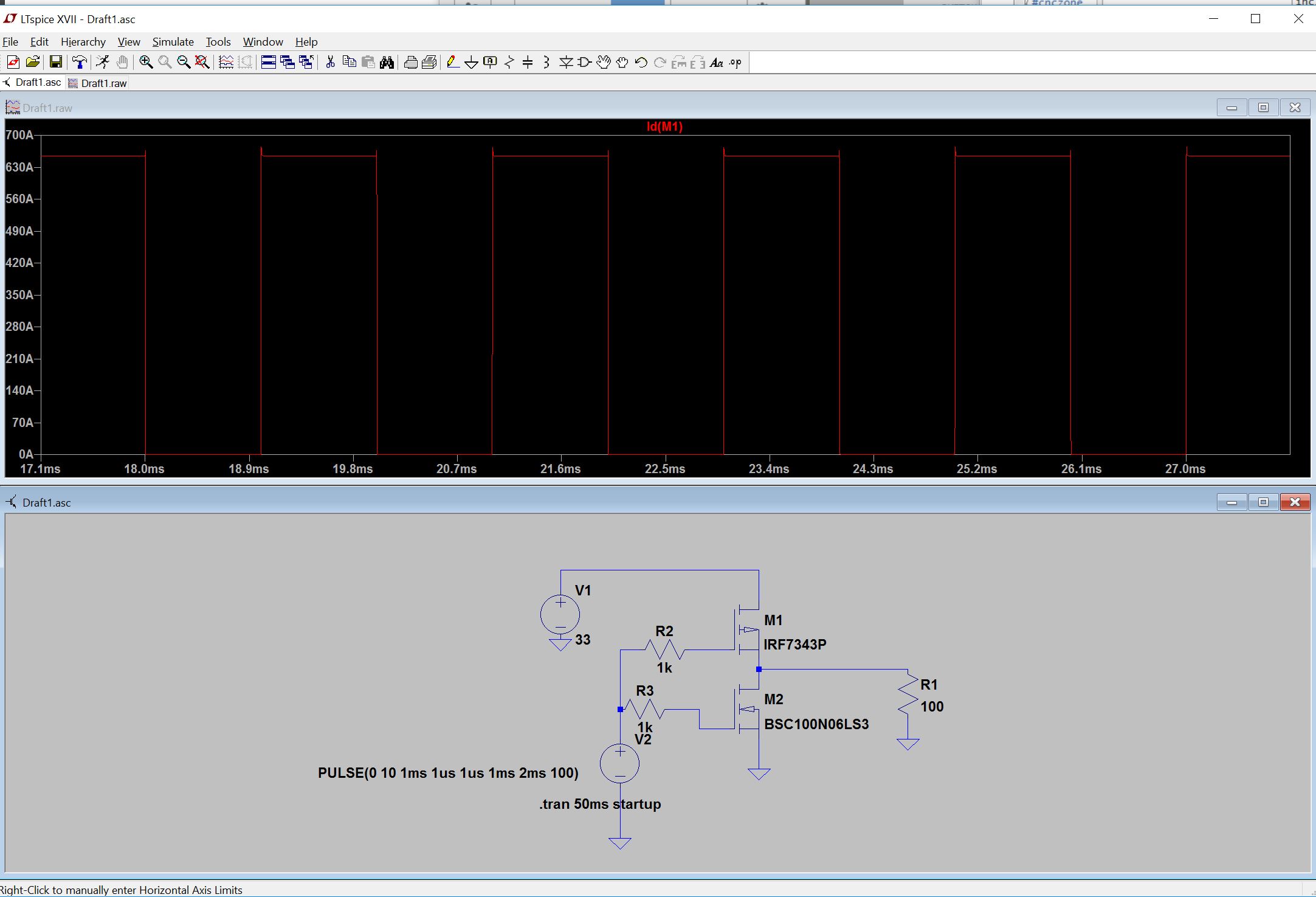Maximize the Draft1.raw waveform window

(x=1263, y=108)
